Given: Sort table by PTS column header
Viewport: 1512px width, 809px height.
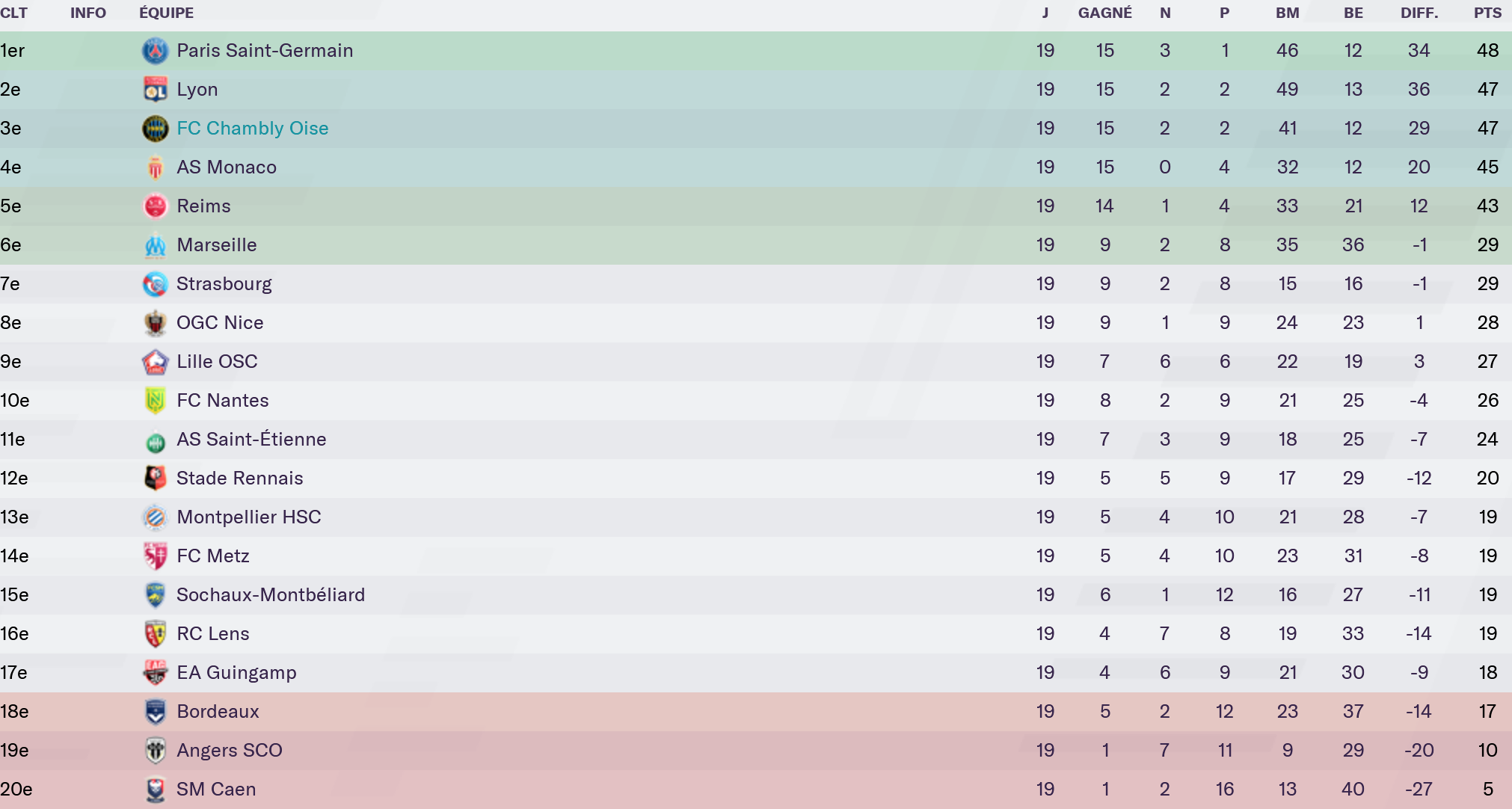Looking at the screenshot, I should [x=1487, y=13].
